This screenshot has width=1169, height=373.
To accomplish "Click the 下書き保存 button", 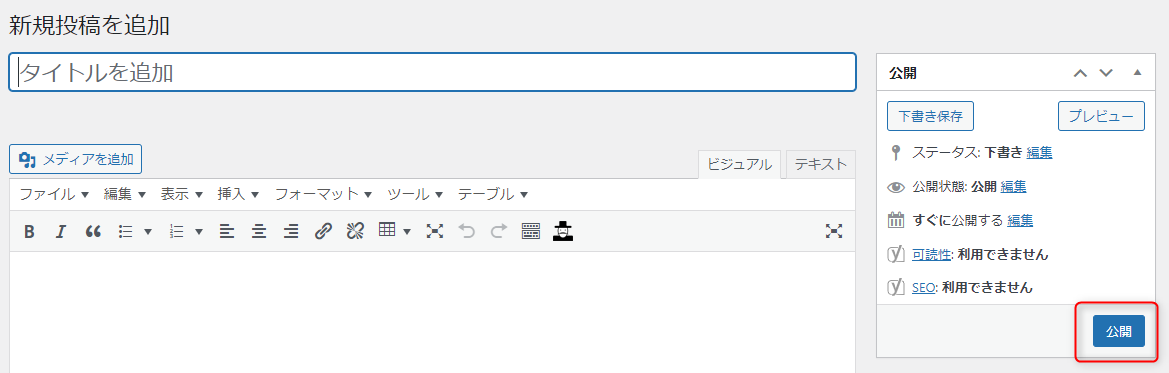I will click(x=930, y=116).
